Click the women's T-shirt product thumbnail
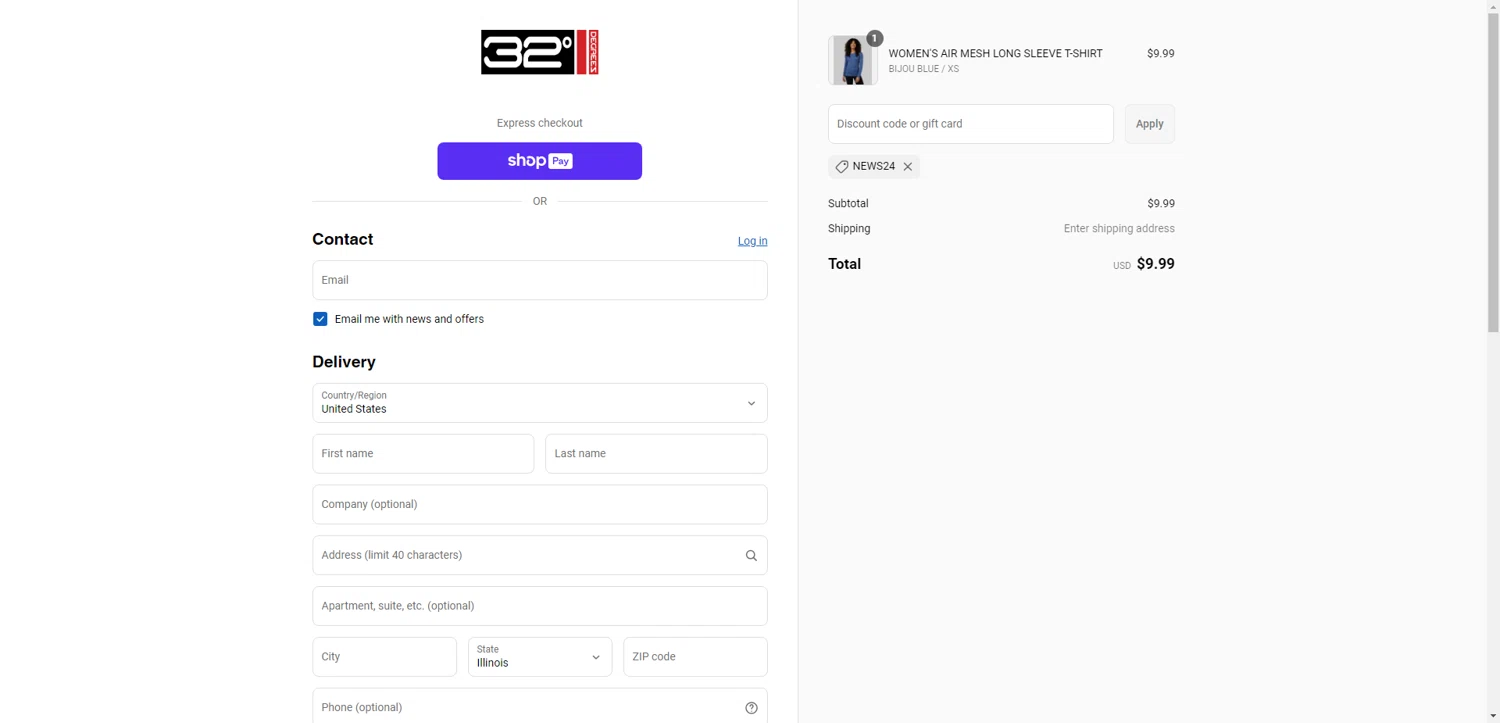The height and width of the screenshot is (723, 1500). pos(852,60)
